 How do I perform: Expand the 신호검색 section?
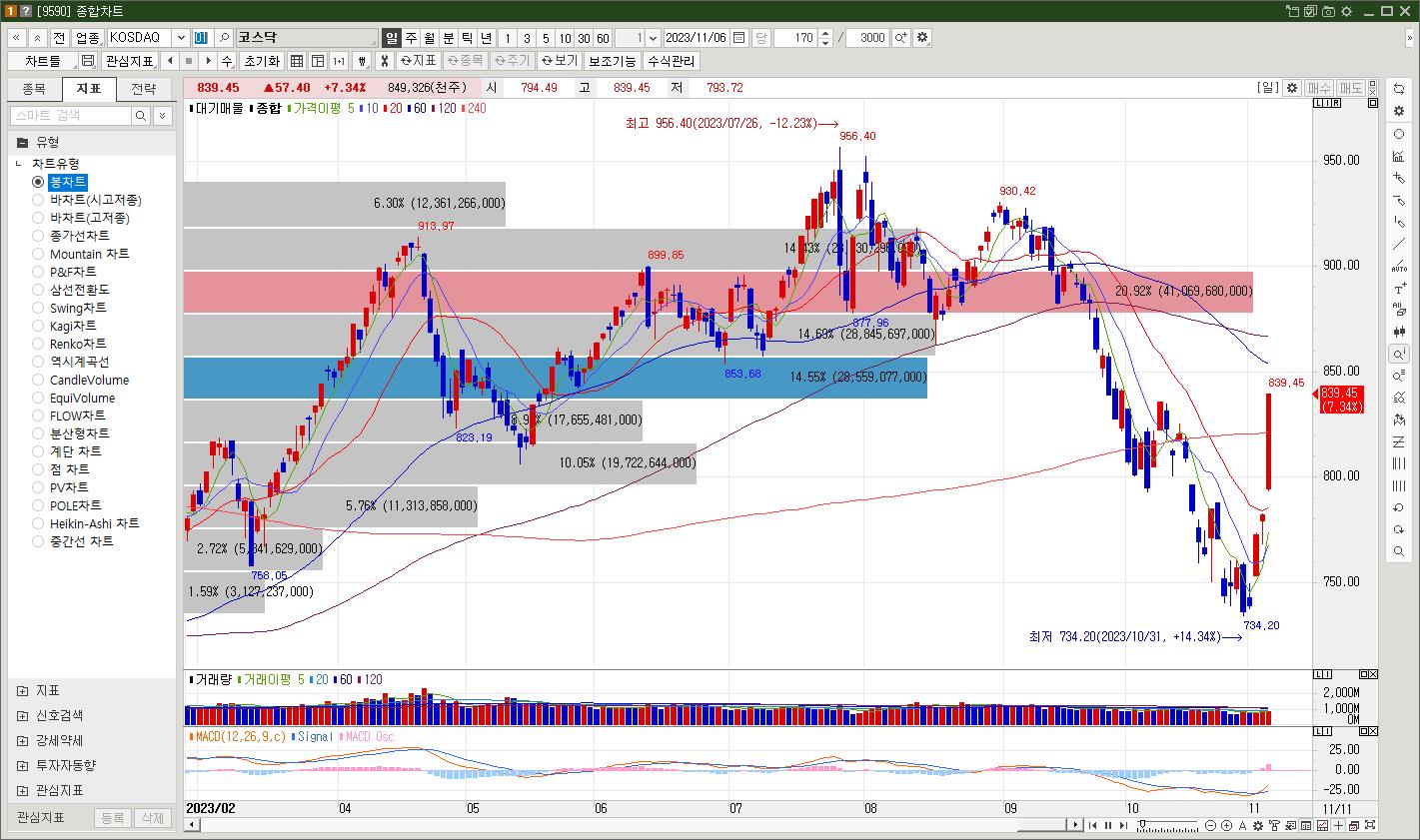click(23, 715)
